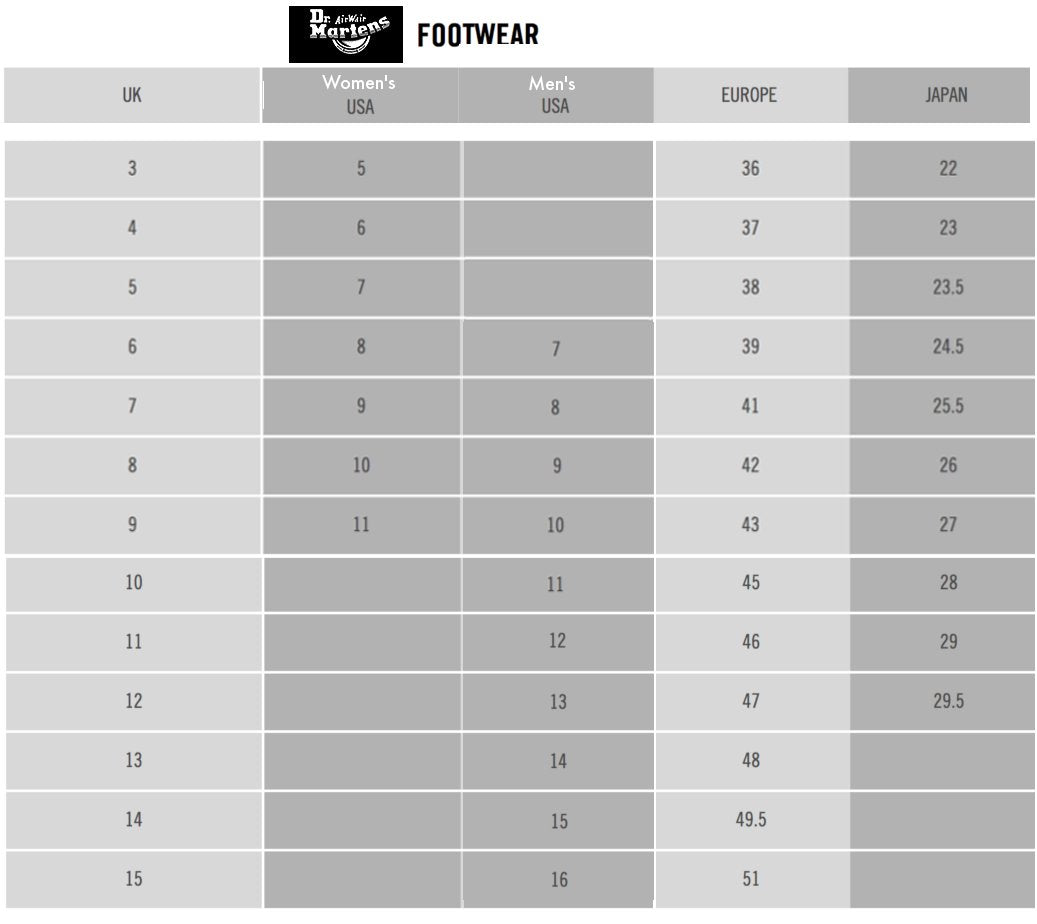Click Japan size 23.5 cell
This screenshot has width=1037, height=924.
point(948,287)
